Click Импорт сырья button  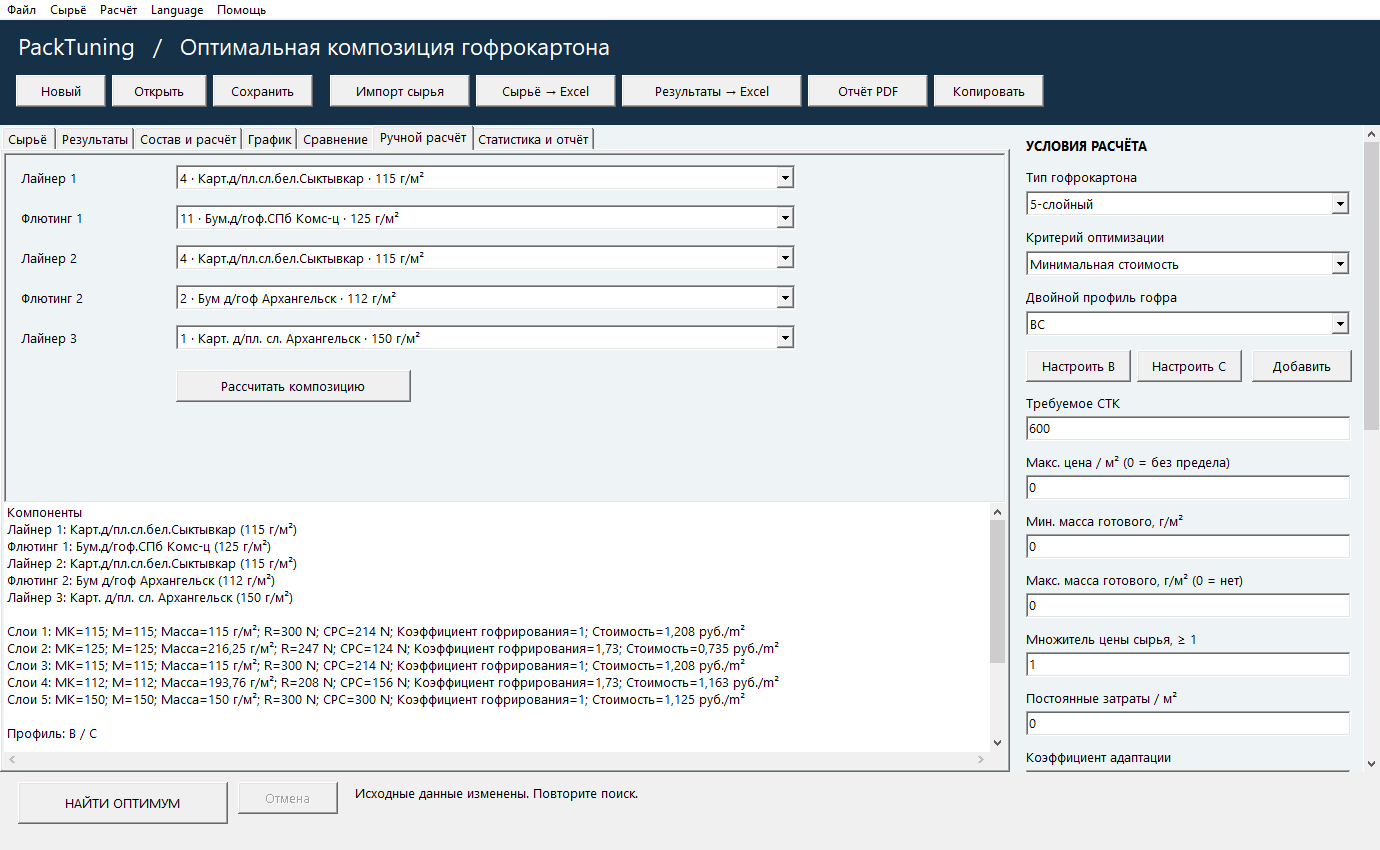(400, 91)
